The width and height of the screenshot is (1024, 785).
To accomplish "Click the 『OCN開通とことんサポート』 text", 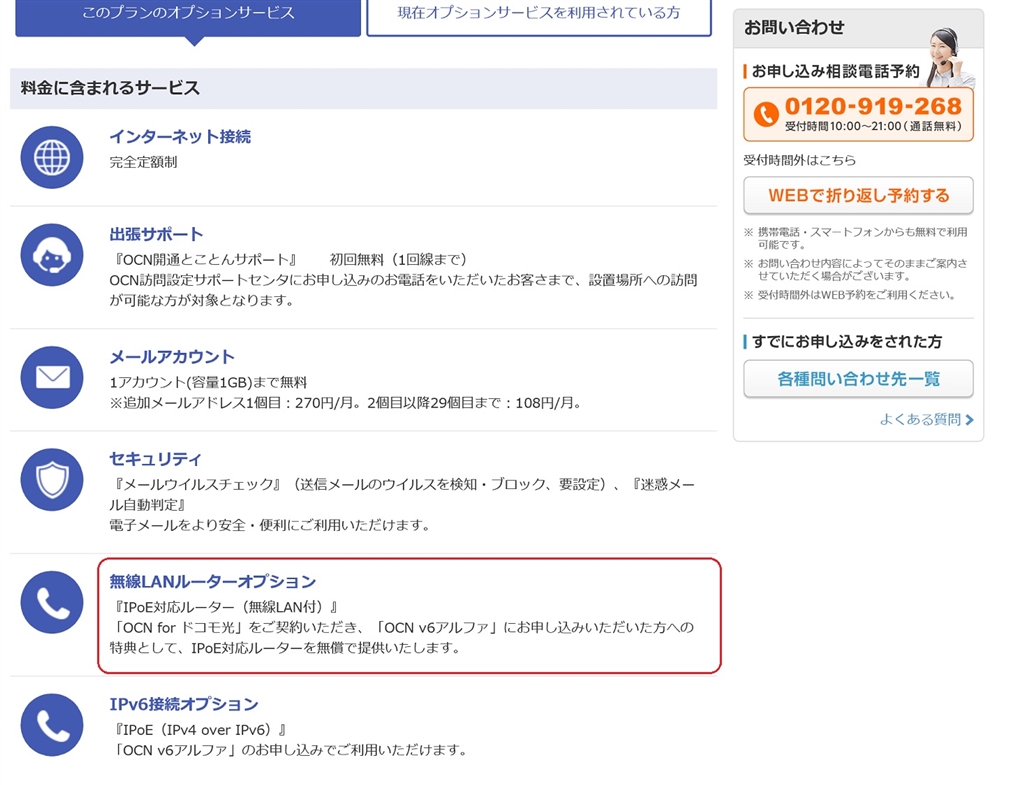I will (205, 259).
